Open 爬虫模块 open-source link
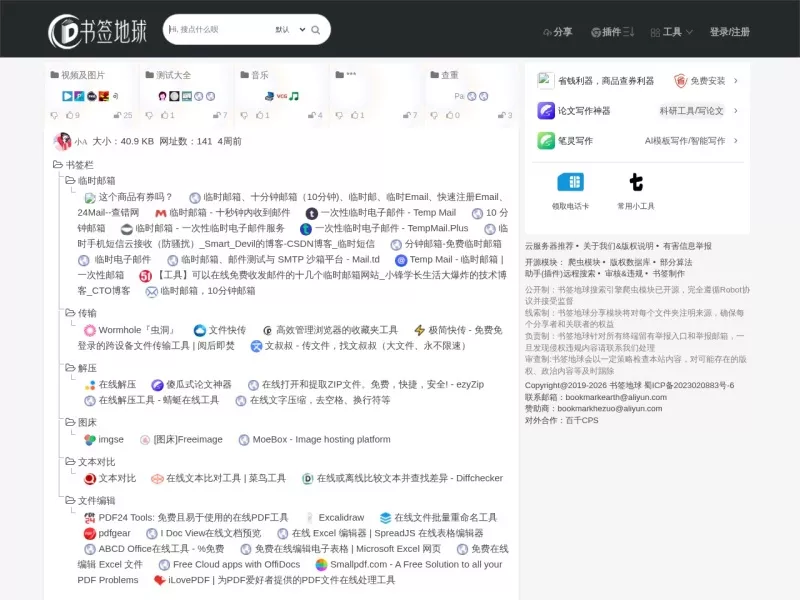Screen dimensions: 800x600 click(x=584, y=262)
